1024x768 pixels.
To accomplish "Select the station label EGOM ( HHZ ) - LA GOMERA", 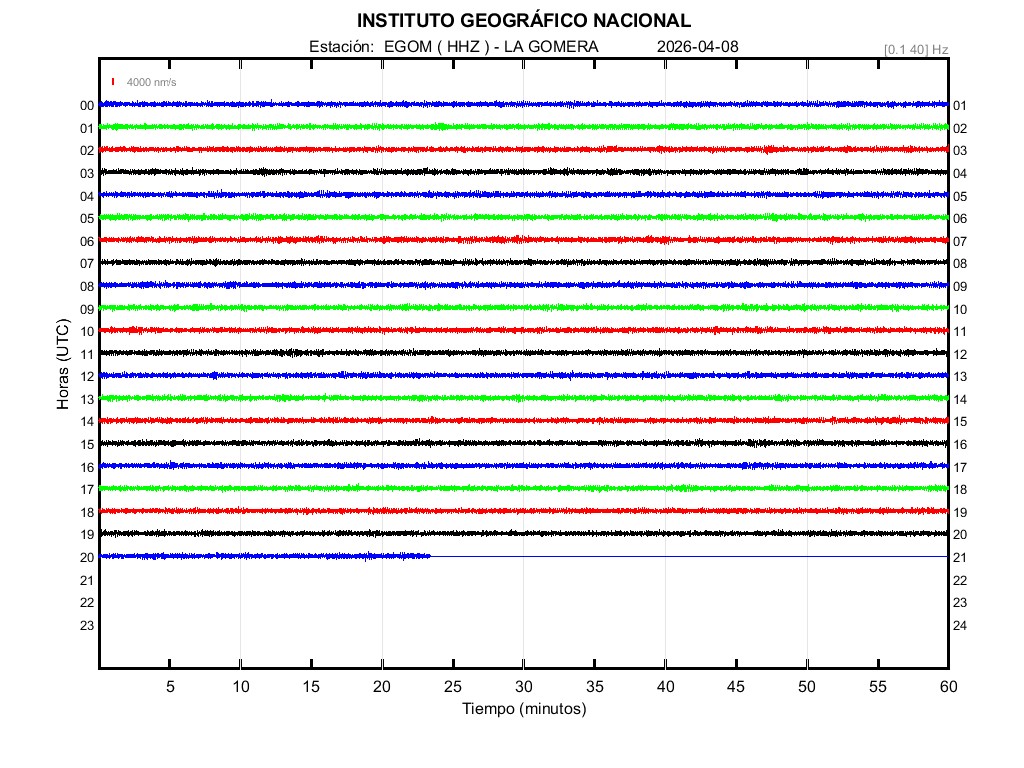I will tap(454, 47).
